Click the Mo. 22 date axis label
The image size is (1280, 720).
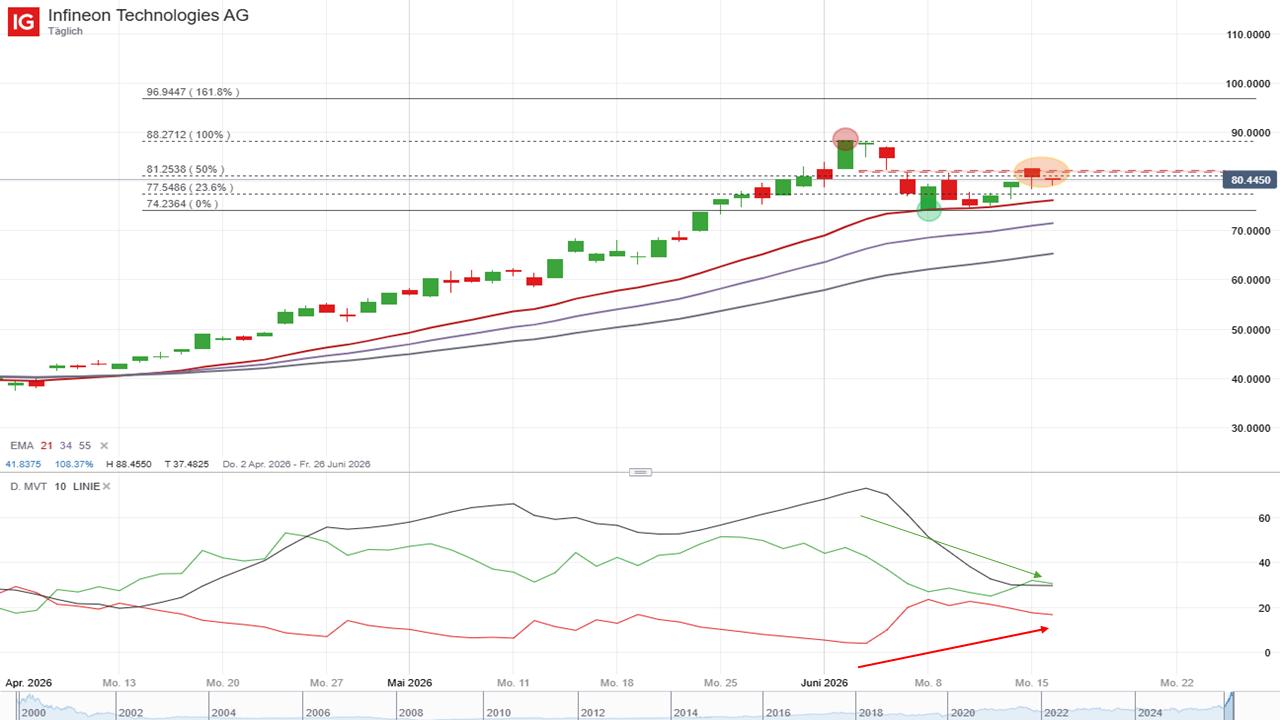click(1177, 682)
